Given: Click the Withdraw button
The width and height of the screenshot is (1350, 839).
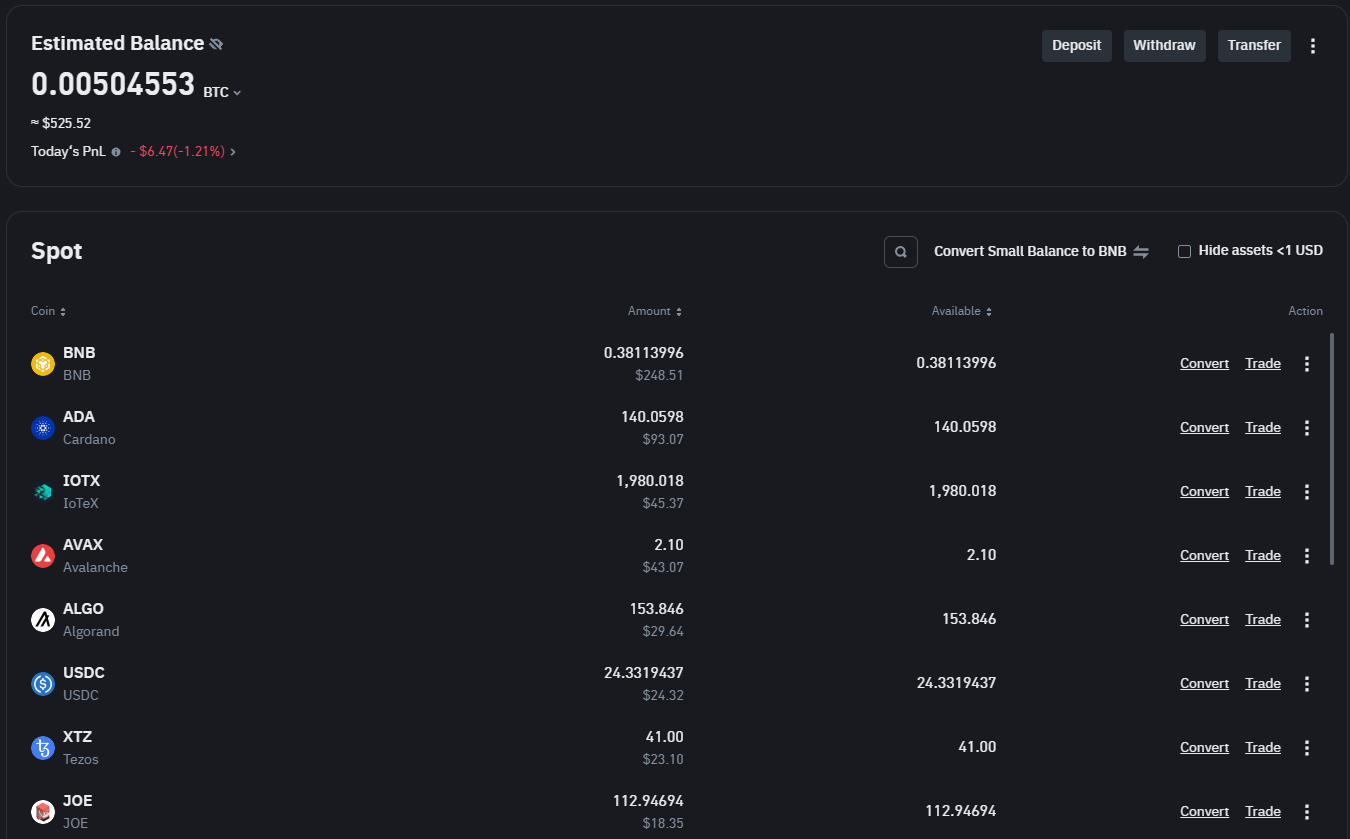Looking at the screenshot, I should click(1164, 46).
